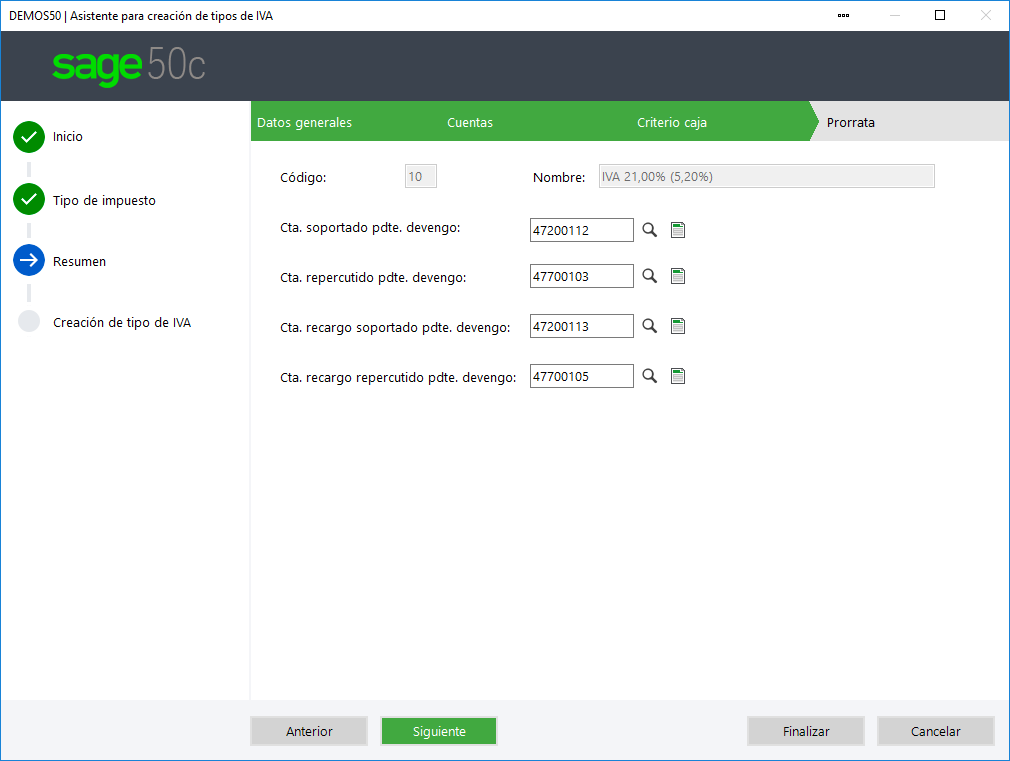Focus the account field containing 47200113
This screenshot has width=1010, height=761.
click(x=582, y=326)
